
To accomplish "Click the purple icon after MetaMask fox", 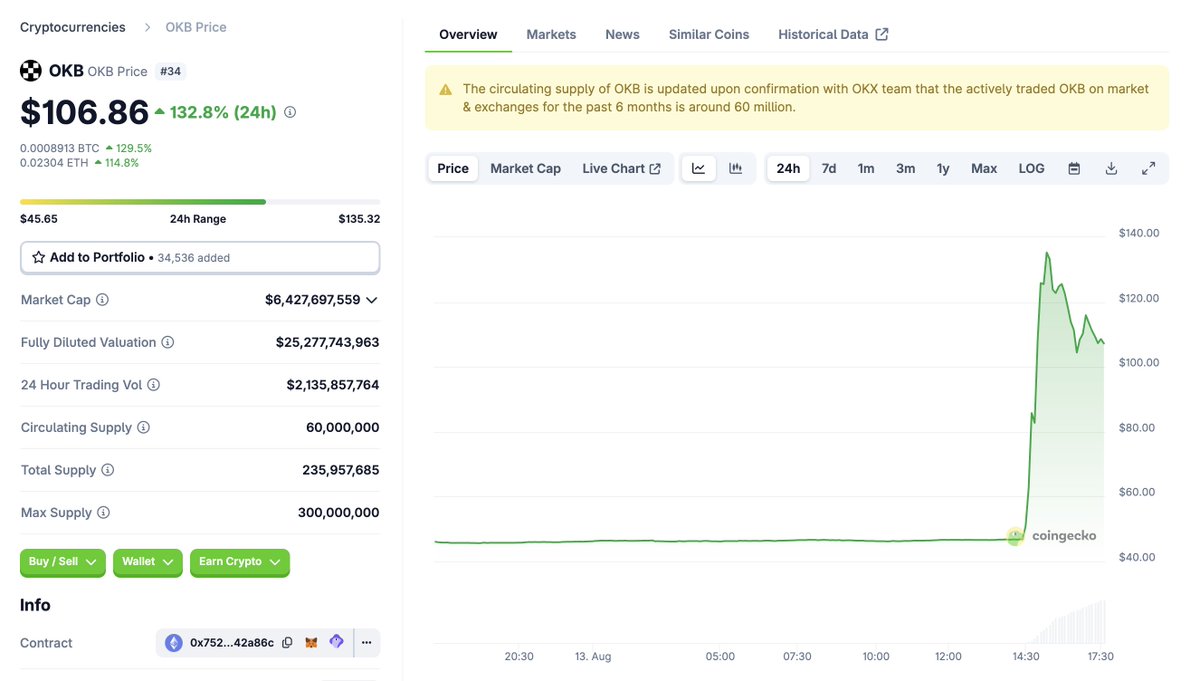I will tap(336, 642).
